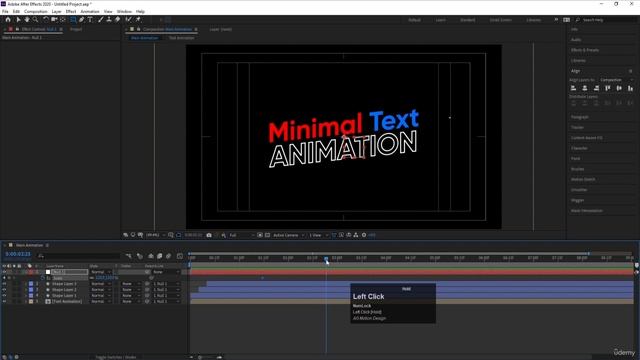Open the Animation menu

point(90,11)
